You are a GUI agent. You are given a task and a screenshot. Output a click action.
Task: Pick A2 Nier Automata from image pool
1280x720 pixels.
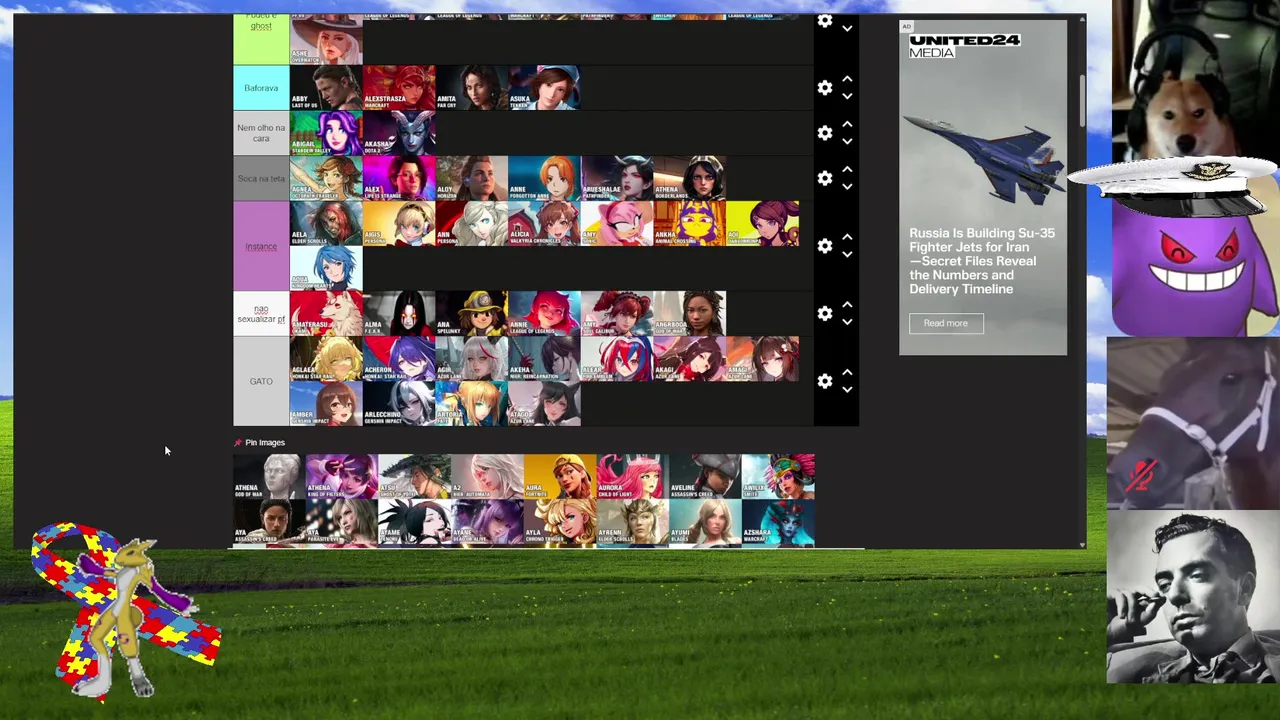(487, 476)
